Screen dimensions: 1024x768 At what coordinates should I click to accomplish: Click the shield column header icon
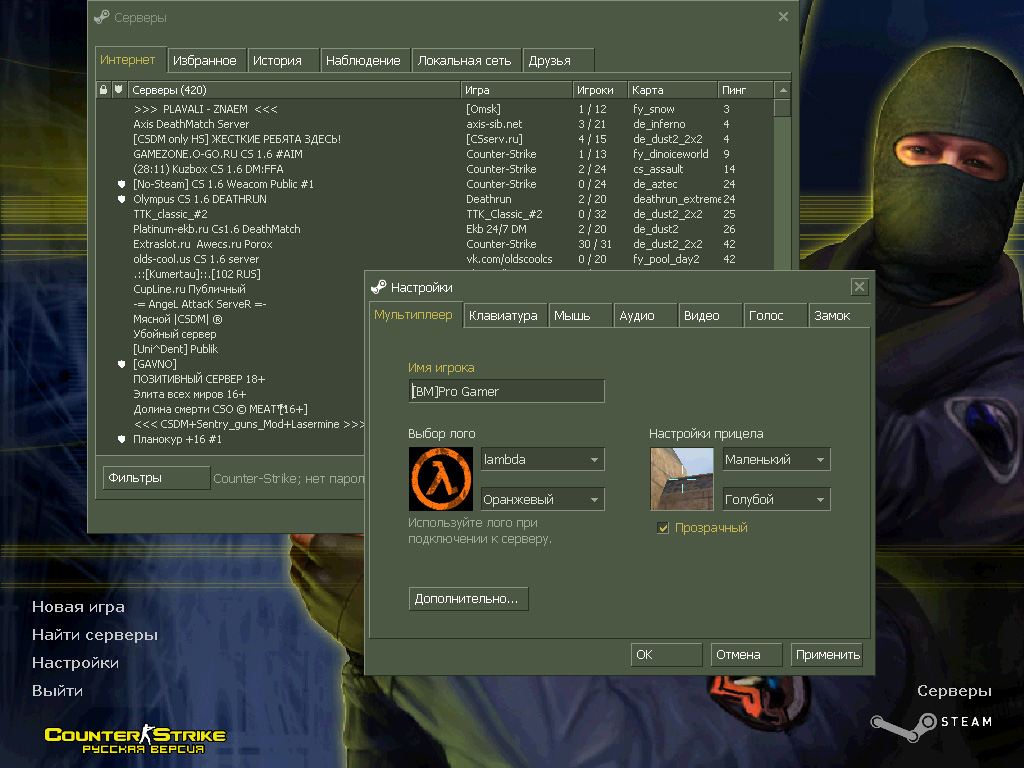[x=118, y=89]
